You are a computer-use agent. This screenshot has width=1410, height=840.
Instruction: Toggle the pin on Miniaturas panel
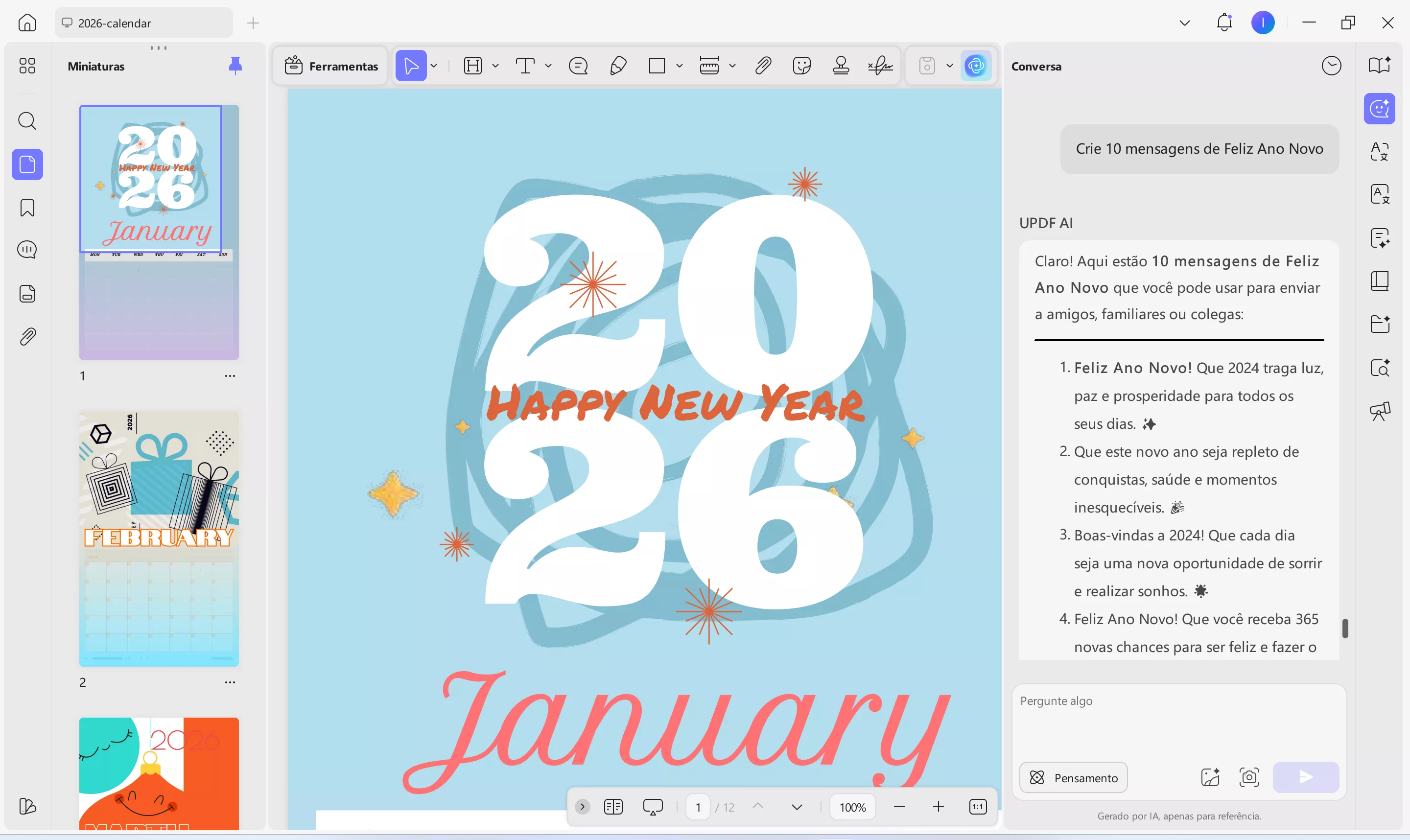pos(235,66)
